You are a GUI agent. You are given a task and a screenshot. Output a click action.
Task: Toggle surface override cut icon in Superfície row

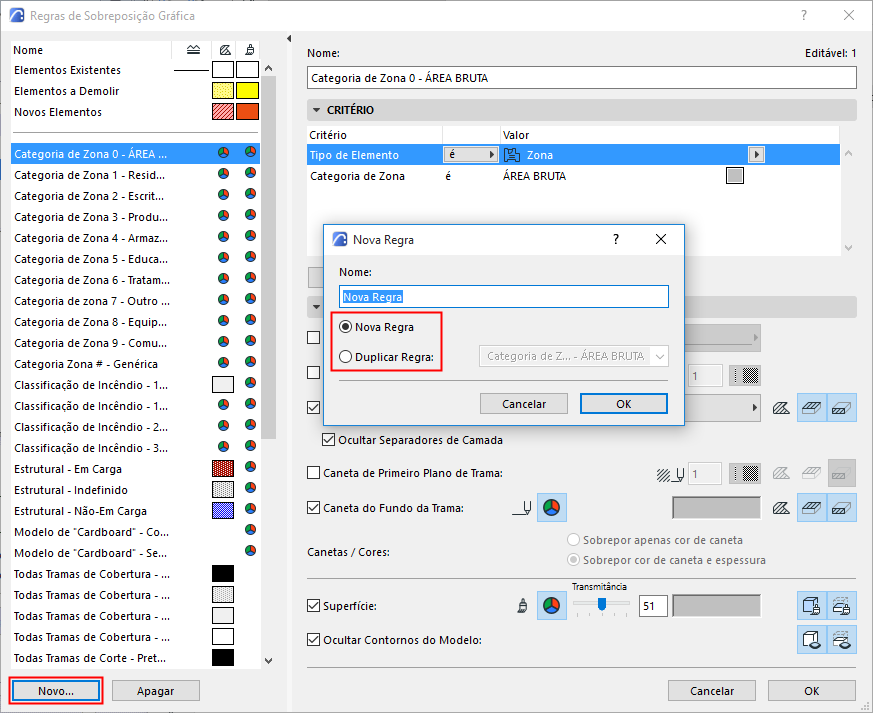pyautogui.click(x=841, y=606)
